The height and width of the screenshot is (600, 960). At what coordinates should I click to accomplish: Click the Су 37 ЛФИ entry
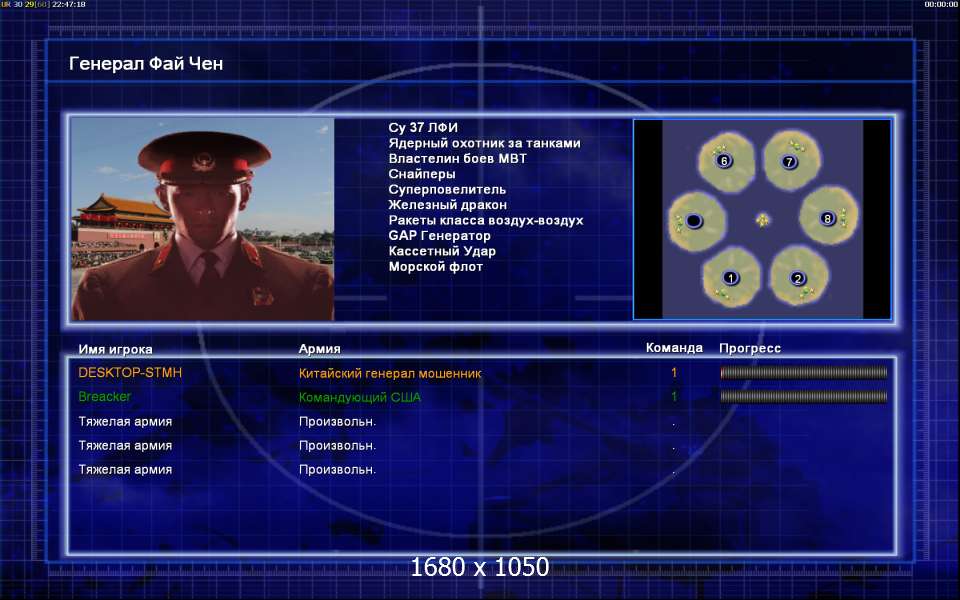pyautogui.click(x=423, y=127)
